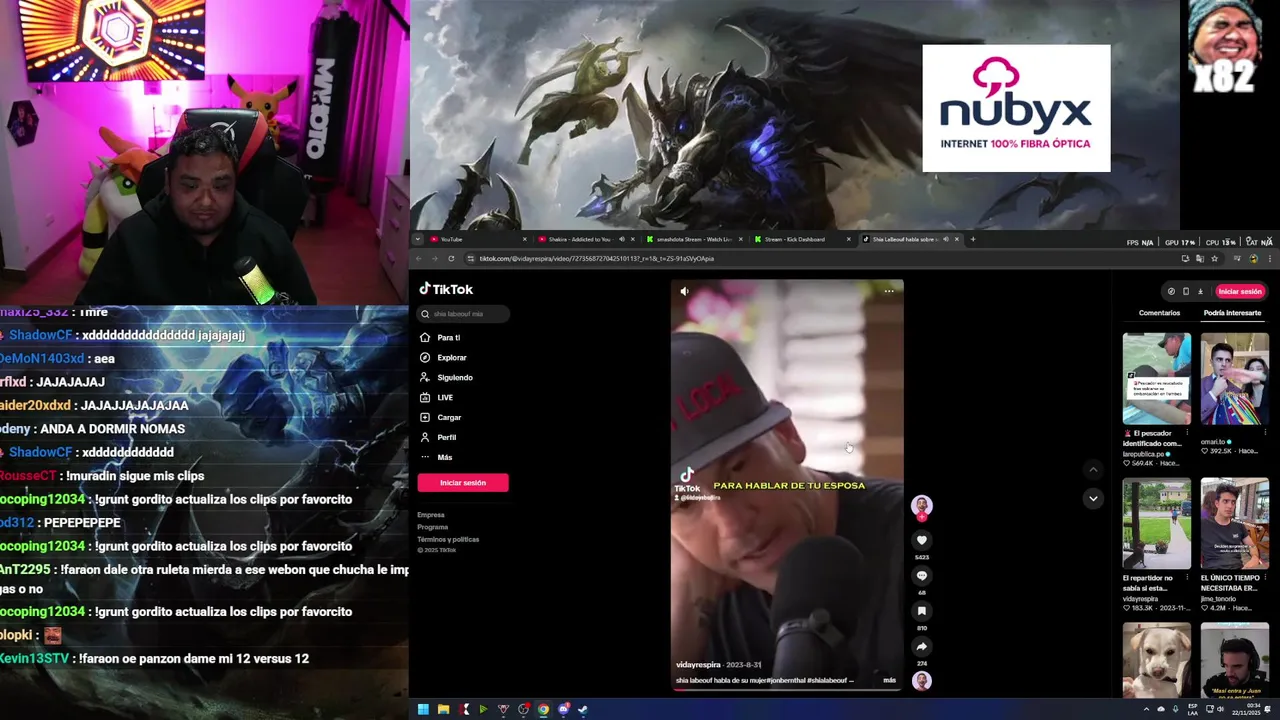Go back in the browser
This screenshot has width=1280, height=720.
pyautogui.click(x=419, y=259)
